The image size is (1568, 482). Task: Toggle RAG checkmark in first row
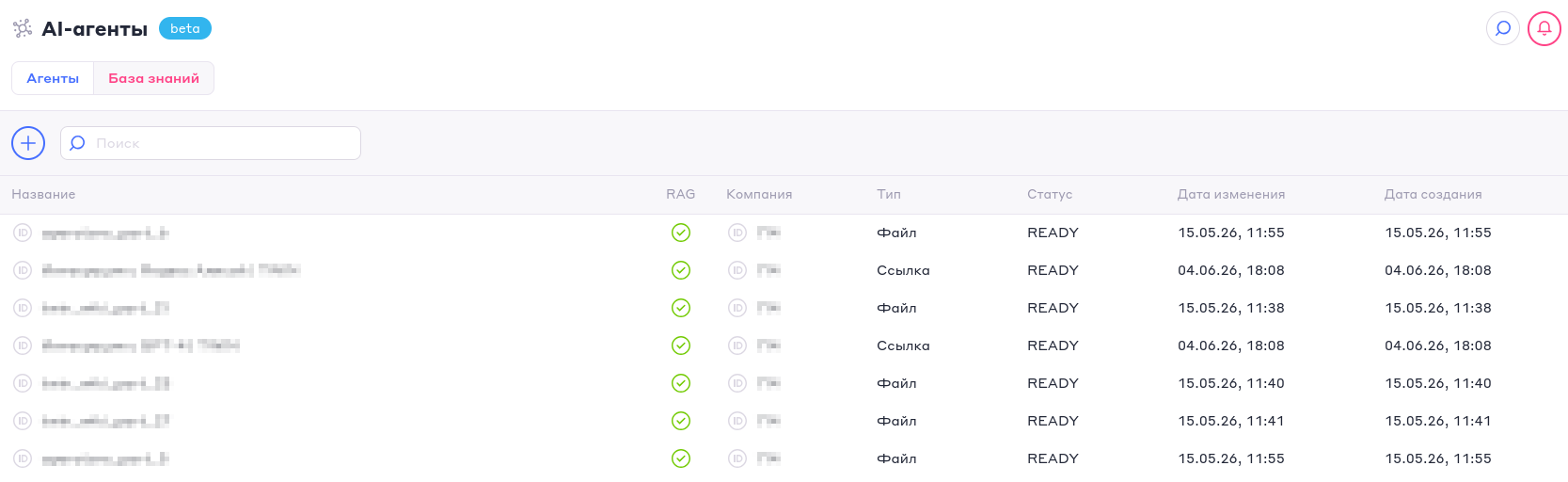[x=681, y=233]
